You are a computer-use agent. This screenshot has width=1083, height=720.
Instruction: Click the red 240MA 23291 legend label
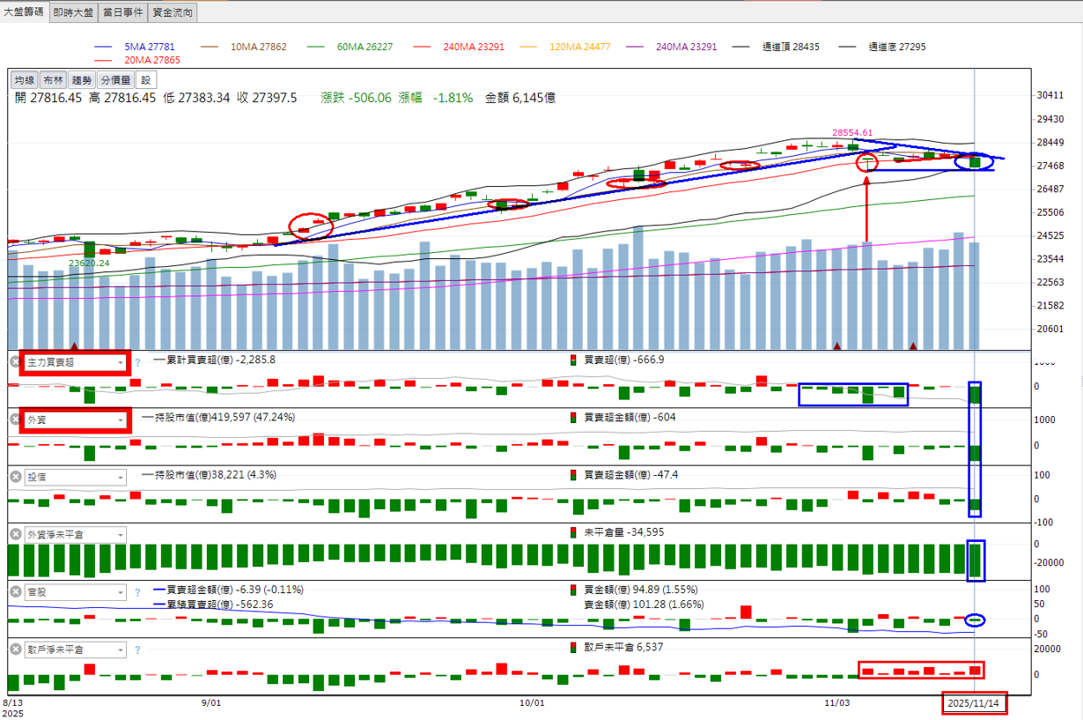pos(474,47)
